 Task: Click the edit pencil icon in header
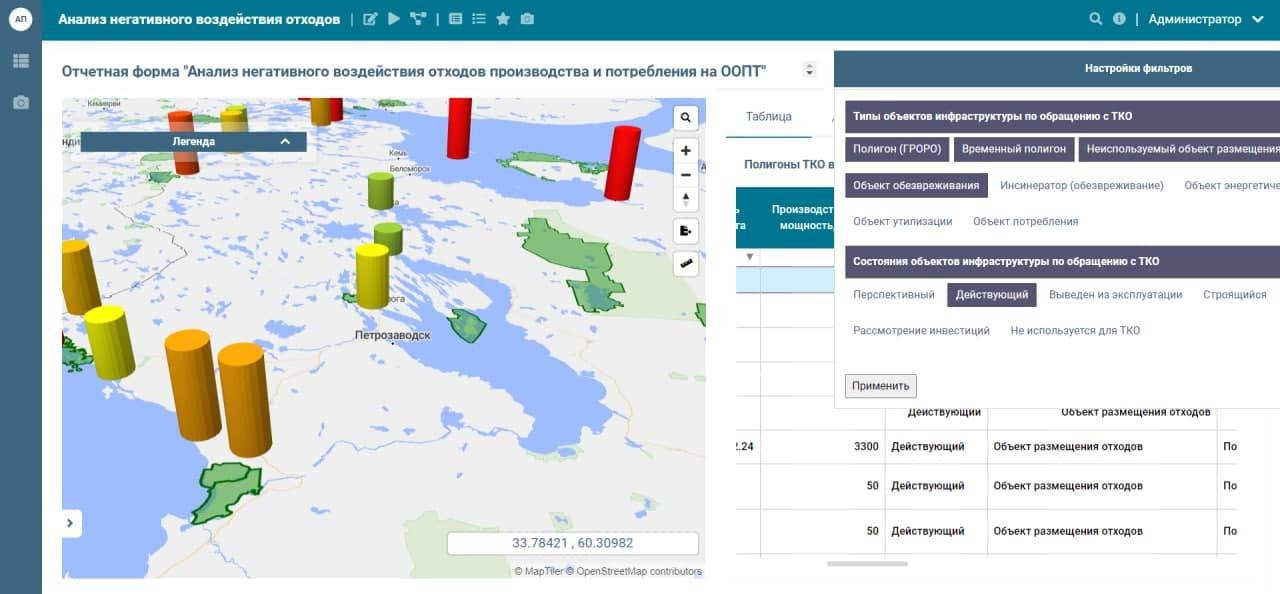pos(370,19)
